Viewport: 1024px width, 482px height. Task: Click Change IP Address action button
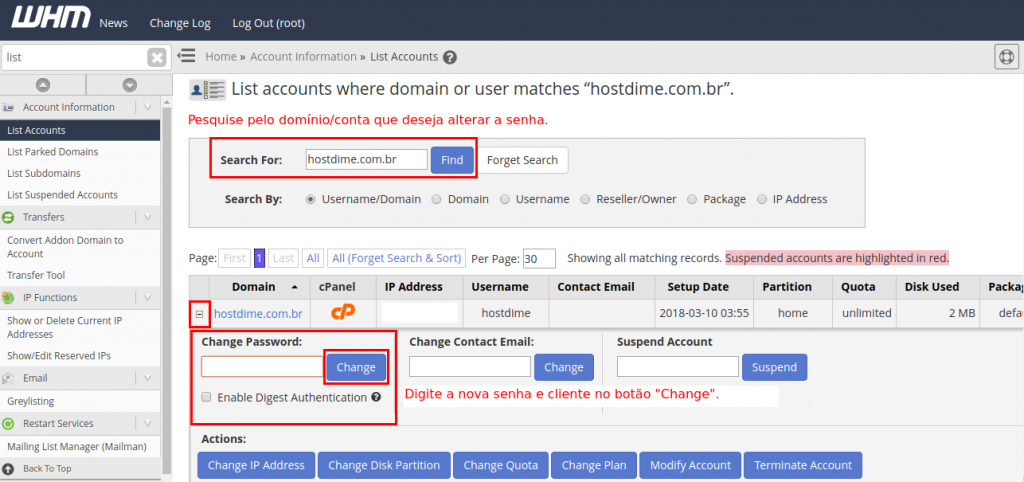[256, 466]
